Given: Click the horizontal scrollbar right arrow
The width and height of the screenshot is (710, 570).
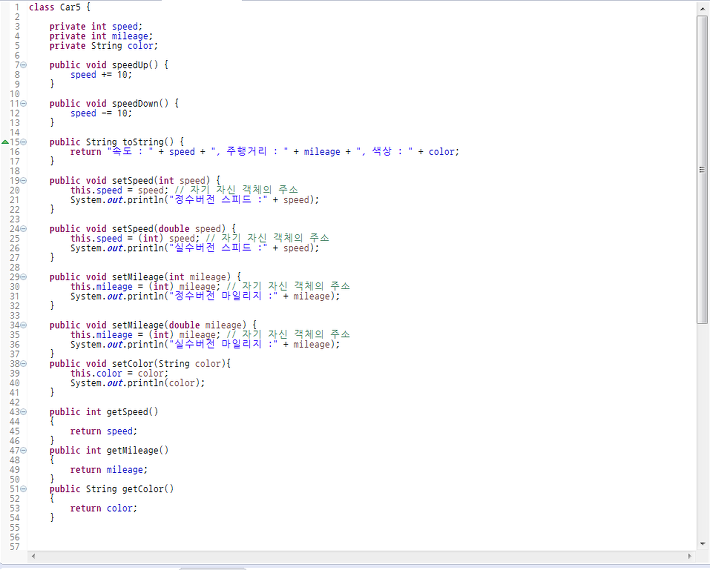Looking at the screenshot, I should tap(690, 556).
